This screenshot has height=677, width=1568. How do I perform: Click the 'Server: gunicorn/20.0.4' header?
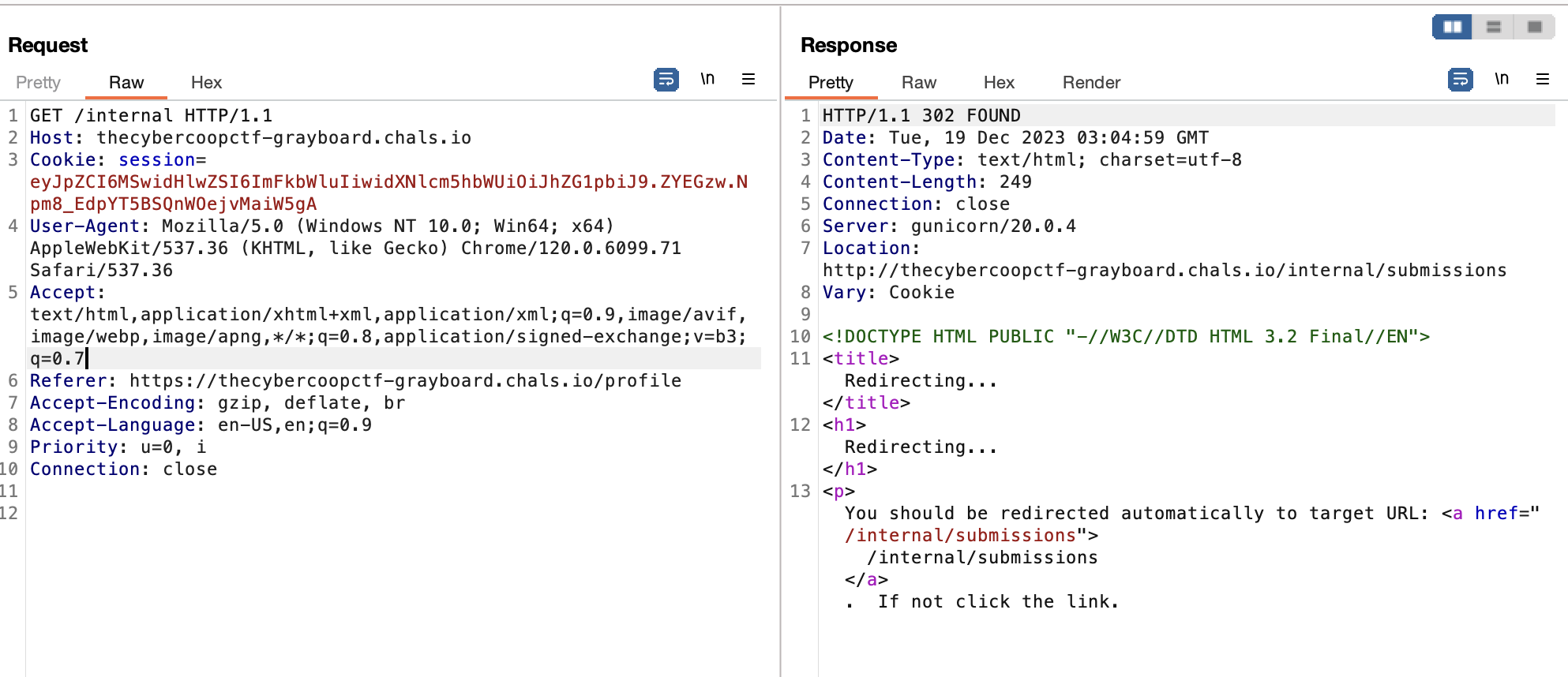[x=949, y=226]
